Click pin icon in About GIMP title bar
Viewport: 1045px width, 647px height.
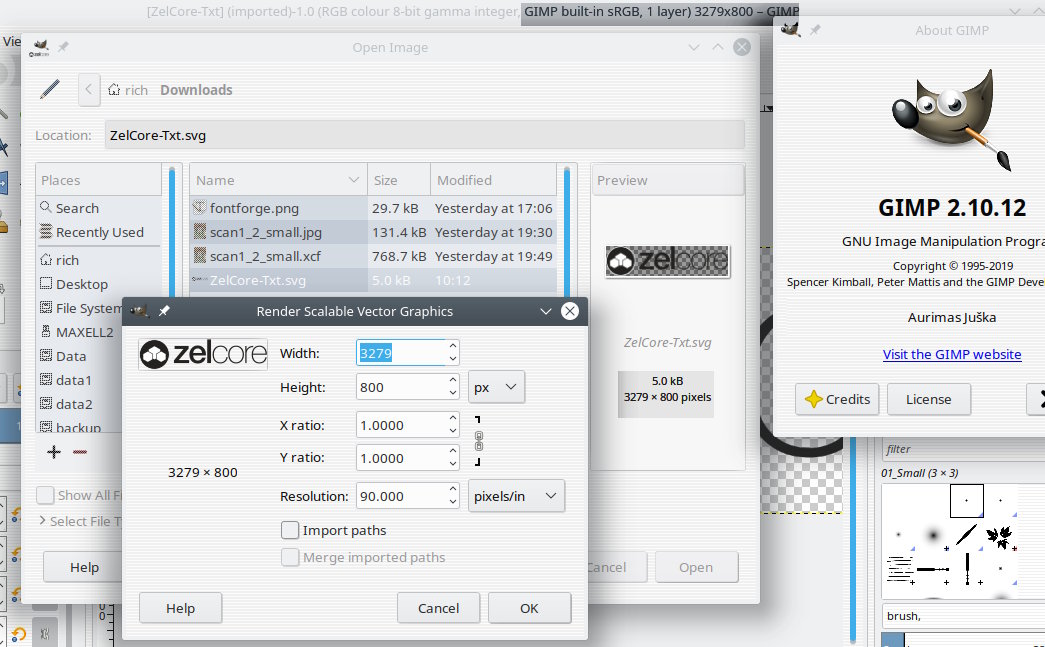[x=815, y=30]
